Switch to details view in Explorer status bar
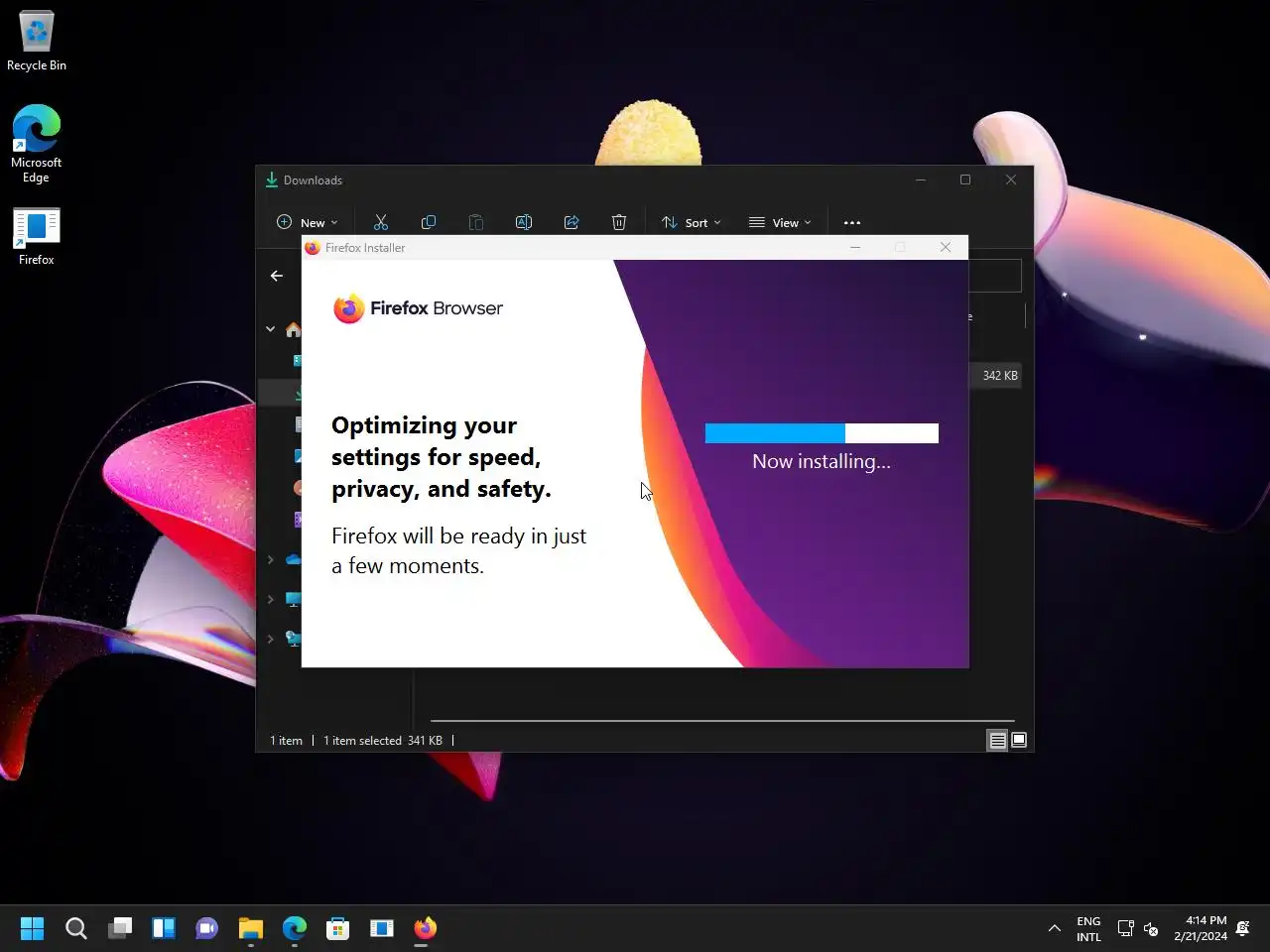 pos(997,740)
